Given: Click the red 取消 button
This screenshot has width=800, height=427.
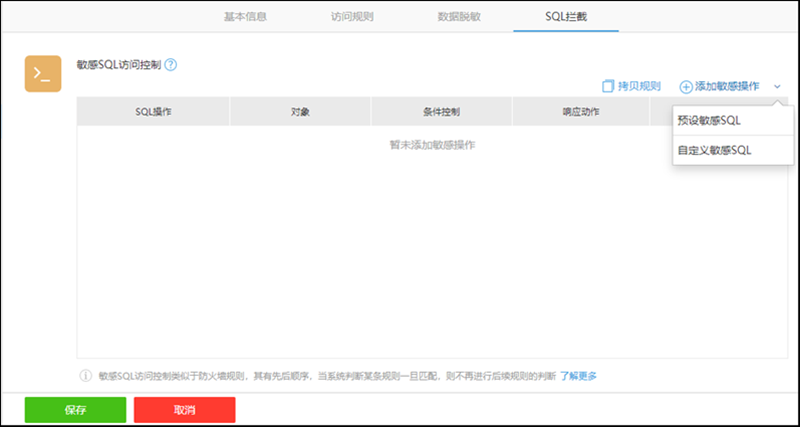Looking at the screenshot, I should 185,410.
